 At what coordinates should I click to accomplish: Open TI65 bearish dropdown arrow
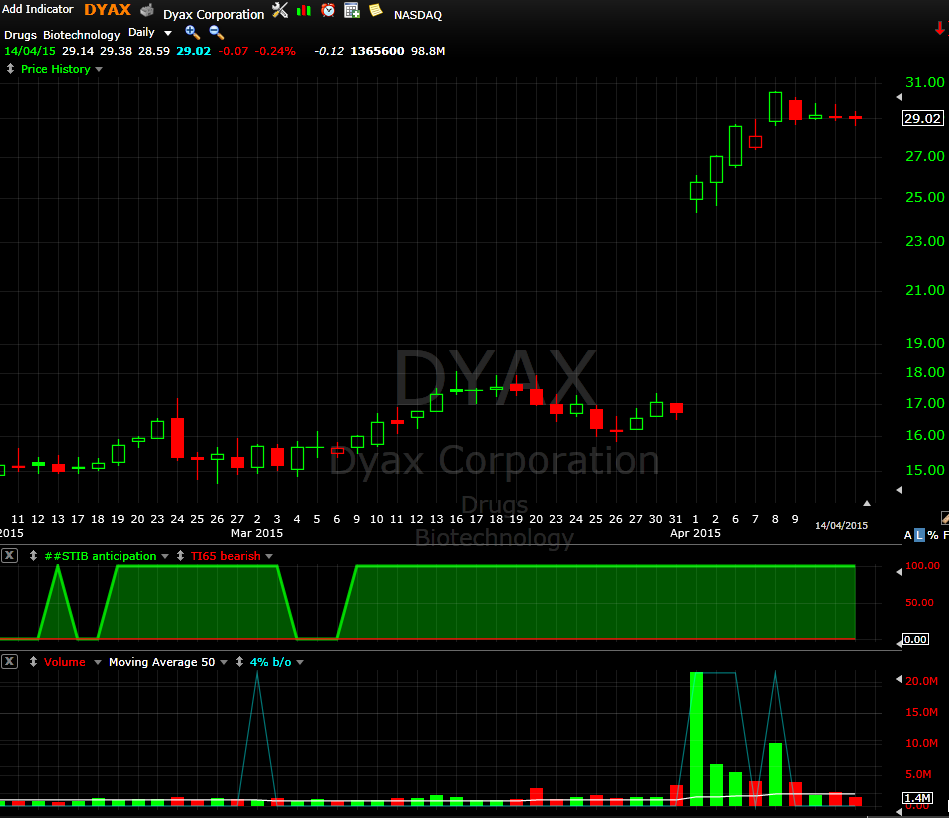point(269,556)
